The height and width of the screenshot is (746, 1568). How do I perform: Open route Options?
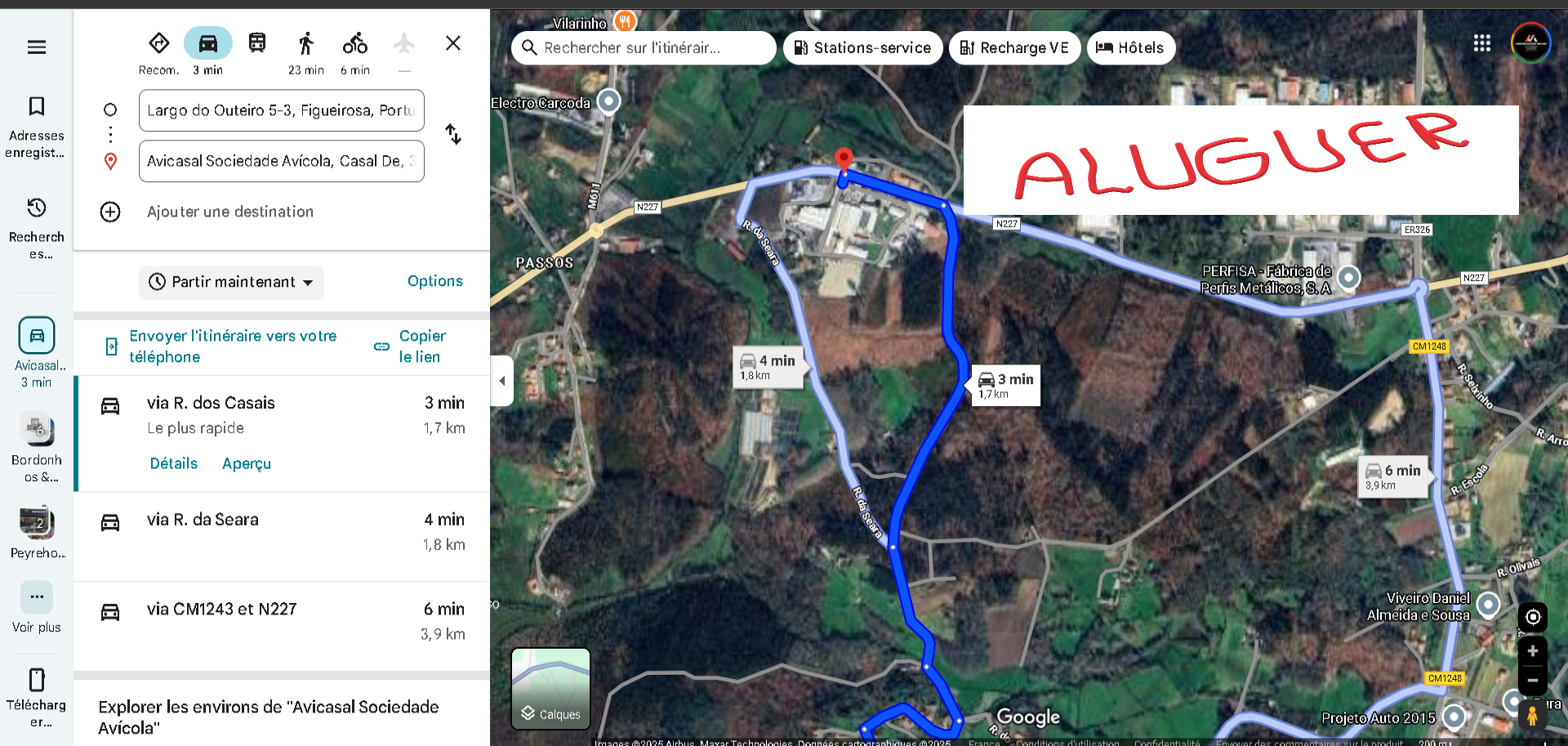click(x=435, y=281)
